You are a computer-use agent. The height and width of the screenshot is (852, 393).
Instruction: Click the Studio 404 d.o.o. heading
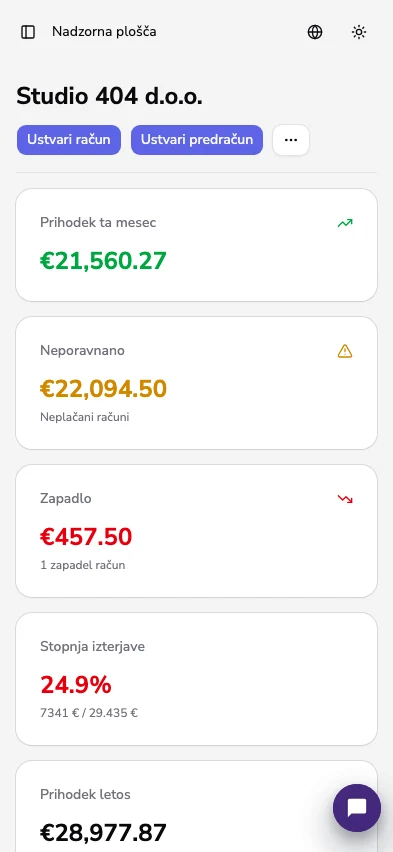pyautogui.click(x=109, y=97)
